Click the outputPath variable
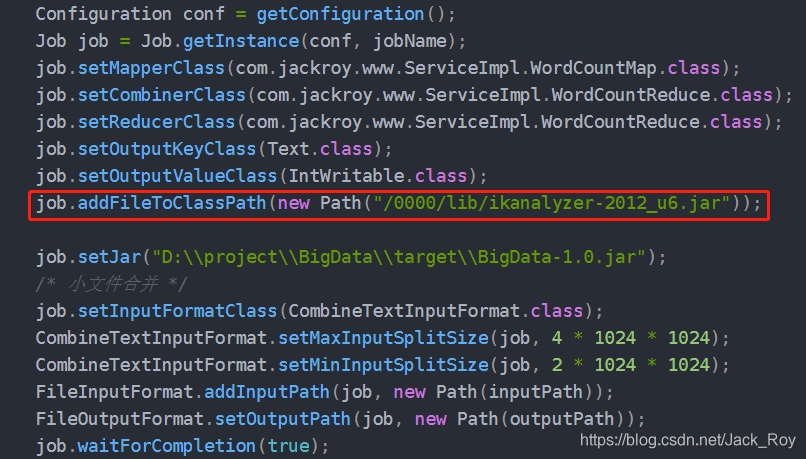The width and height of the screenshot is (806, 459). pos(562,419)
